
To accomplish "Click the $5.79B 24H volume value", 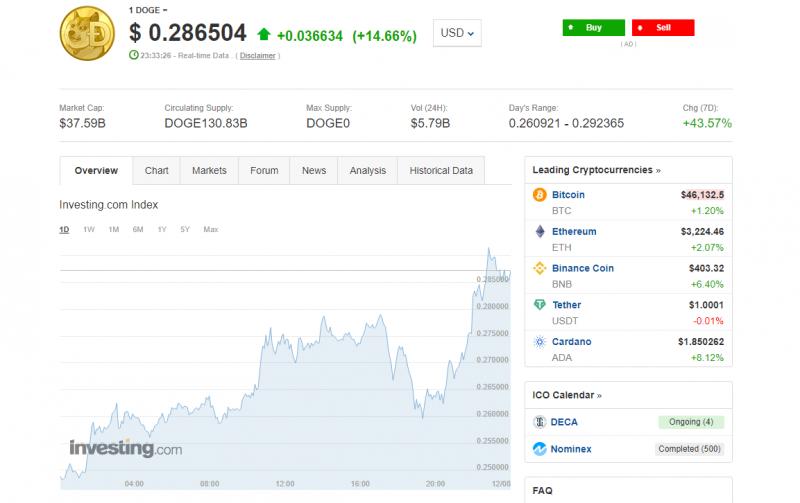I will click(430, 123).
